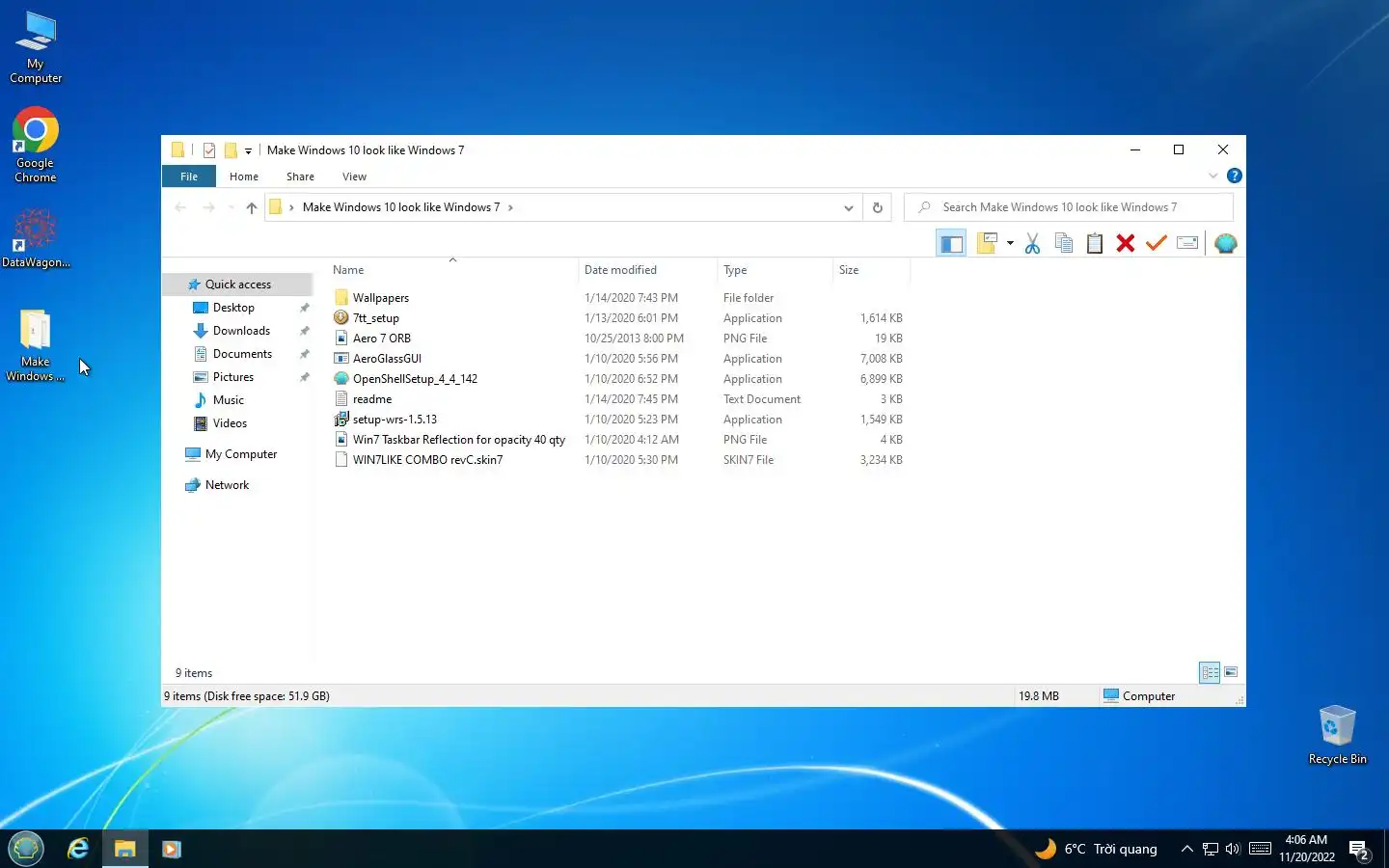Screen dimensions: 1389x868
Task: Click the Copy toolbar icon
Action: (1063, 243)
